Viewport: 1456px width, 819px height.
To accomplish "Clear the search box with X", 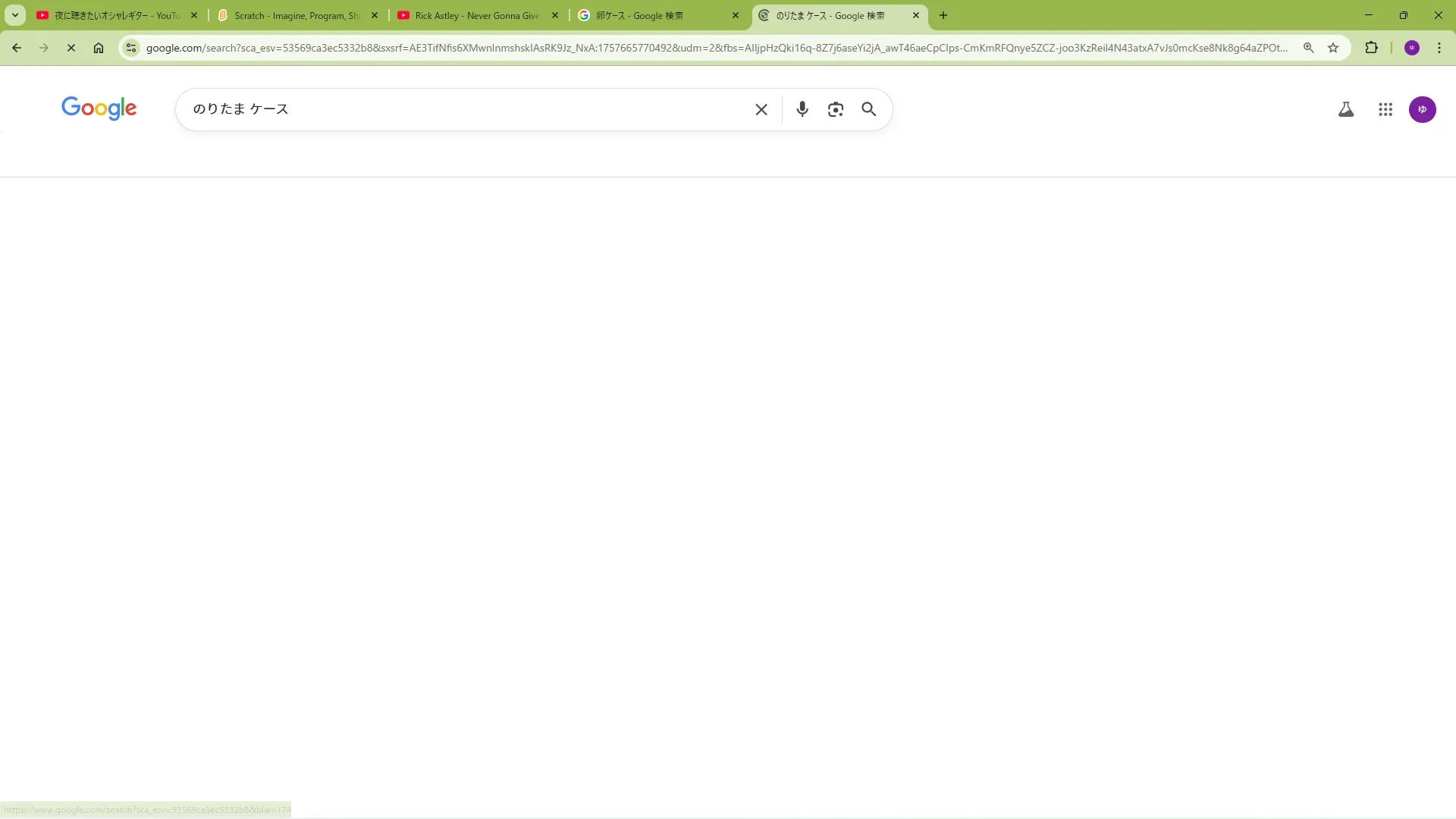I will pos(761,109).
